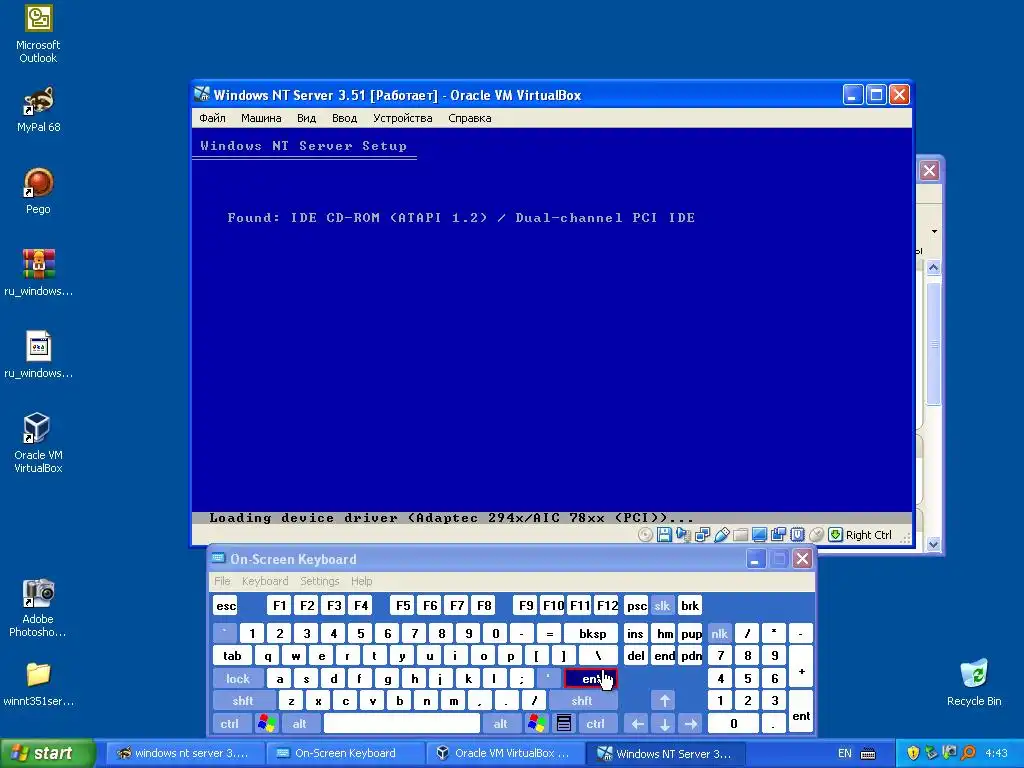Toggle the lock (caps lock) key
The image size is (1024, 768).
click(238, 679)
